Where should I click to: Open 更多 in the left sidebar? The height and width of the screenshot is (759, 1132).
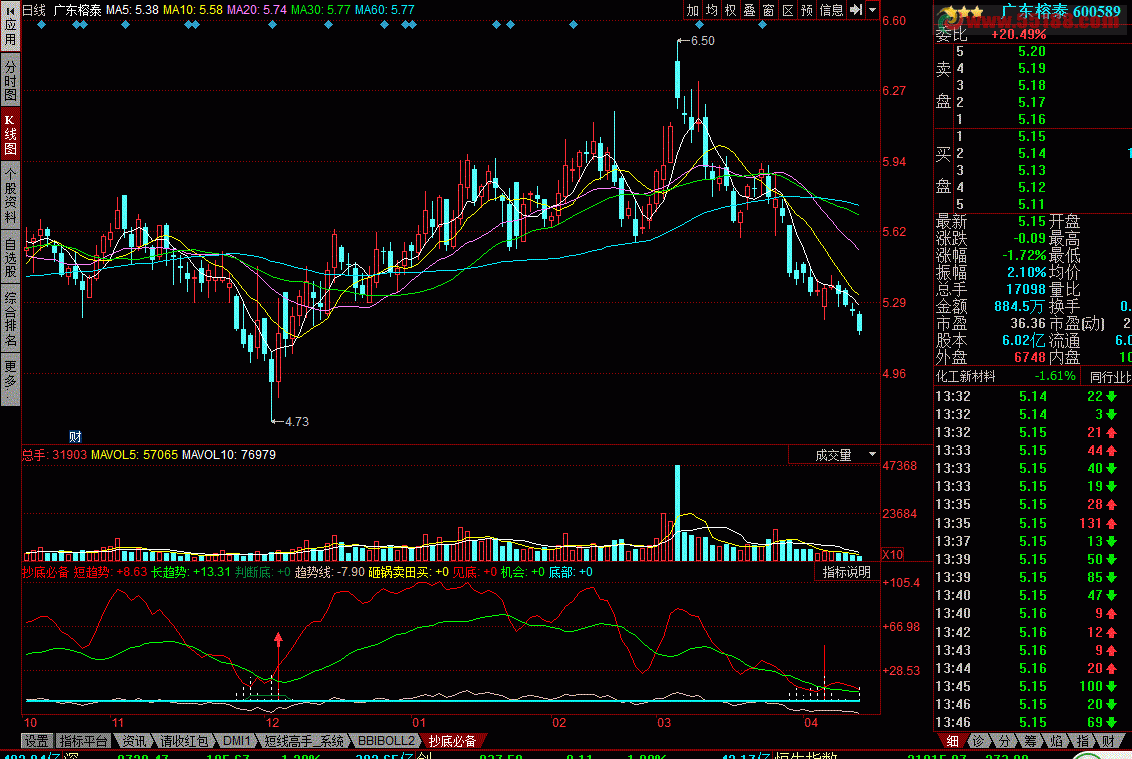(10, 379)
